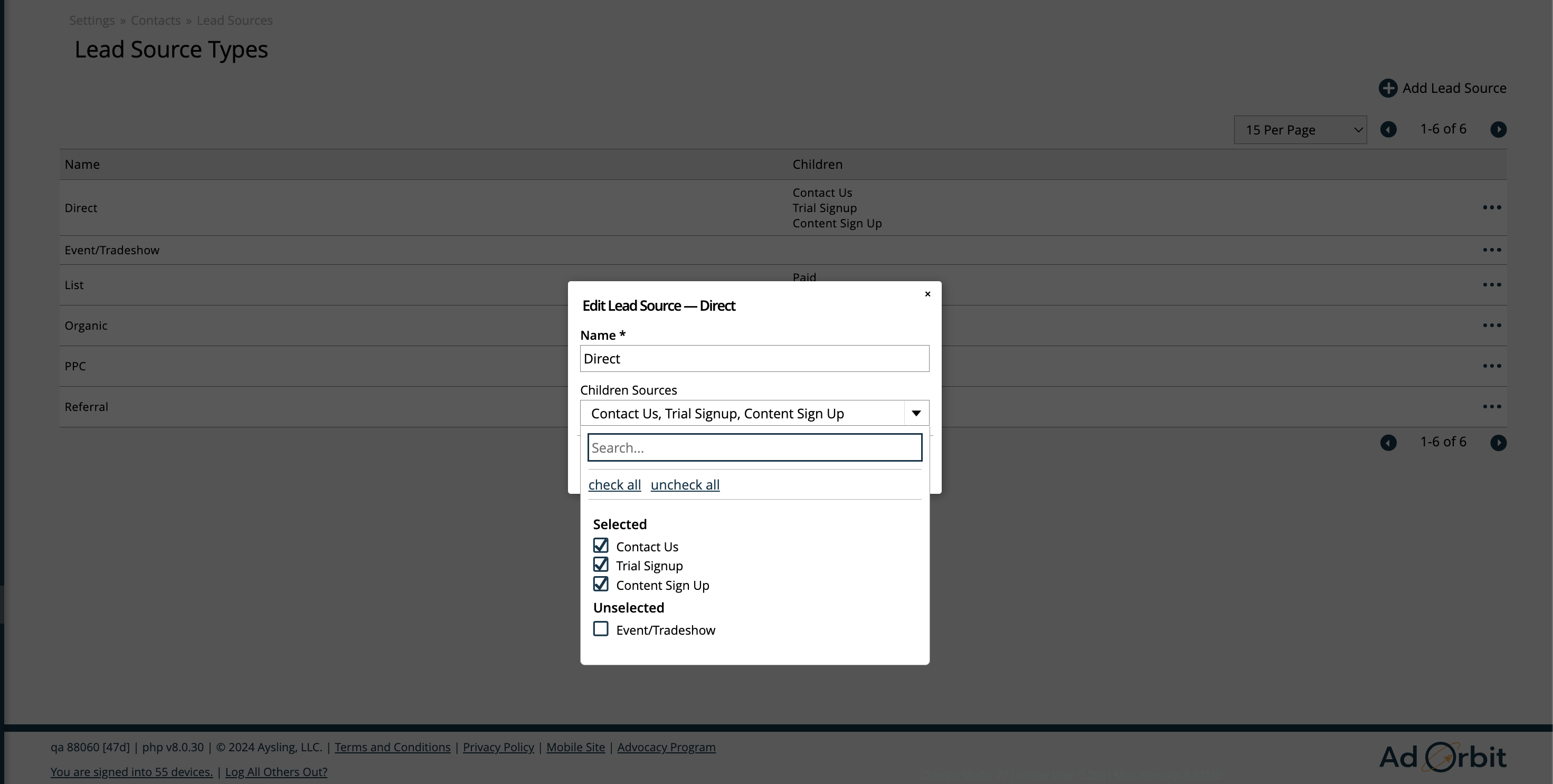
Task: Open the three-dot menu for the PPC row
Action: pyautogui.click(x=1492, y=366)
